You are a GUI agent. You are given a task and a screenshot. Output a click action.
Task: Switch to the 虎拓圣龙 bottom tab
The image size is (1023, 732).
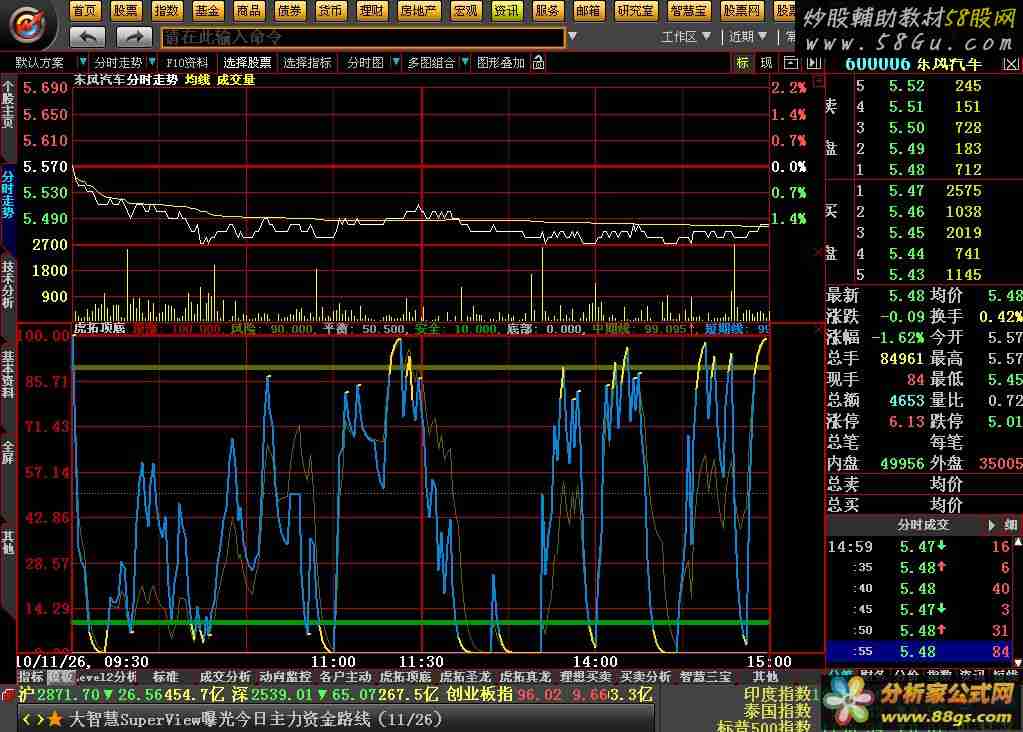click(x=465, y=677)
